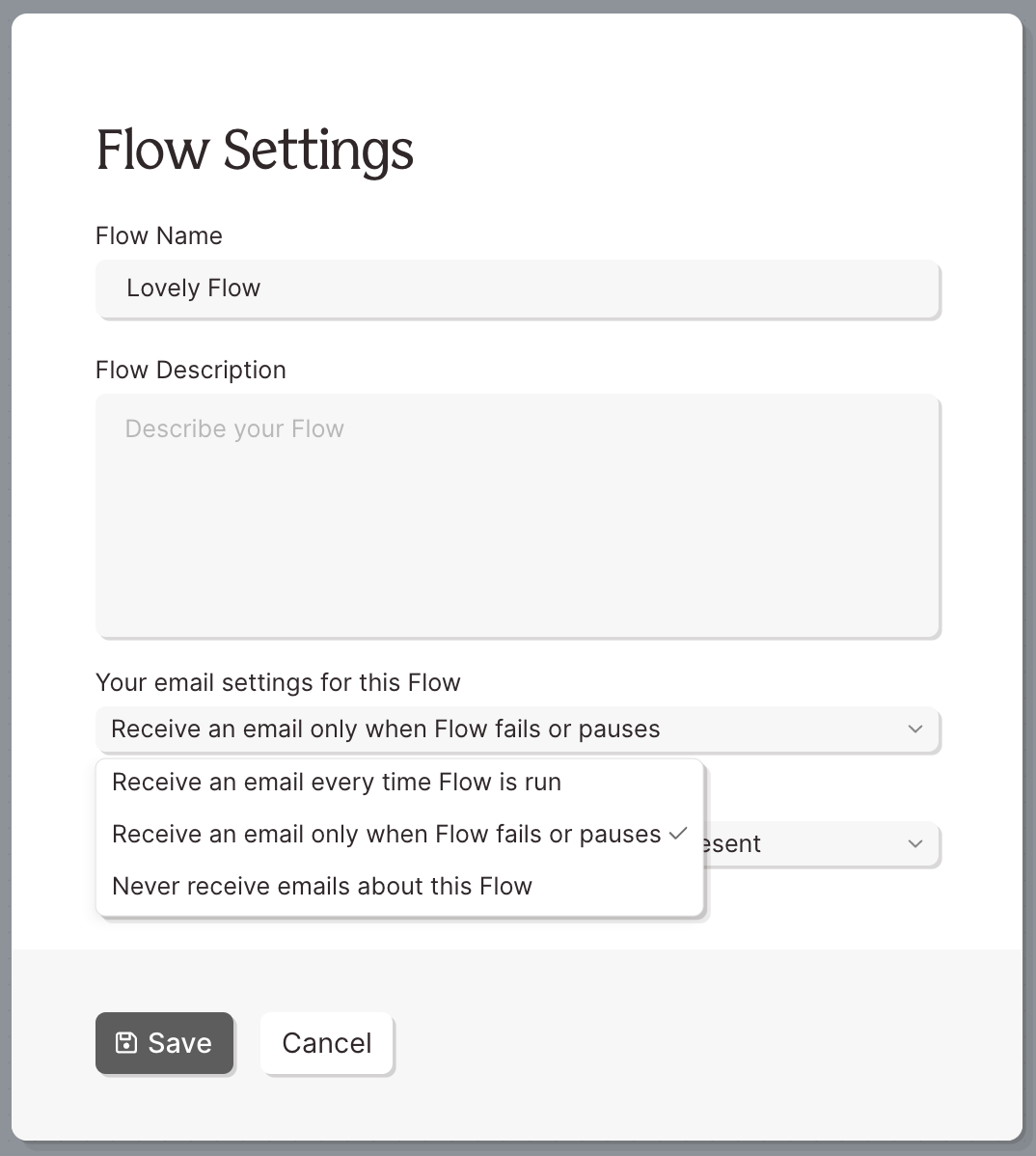Click the "Your email settings for this Flow" label

click(278, 682)
